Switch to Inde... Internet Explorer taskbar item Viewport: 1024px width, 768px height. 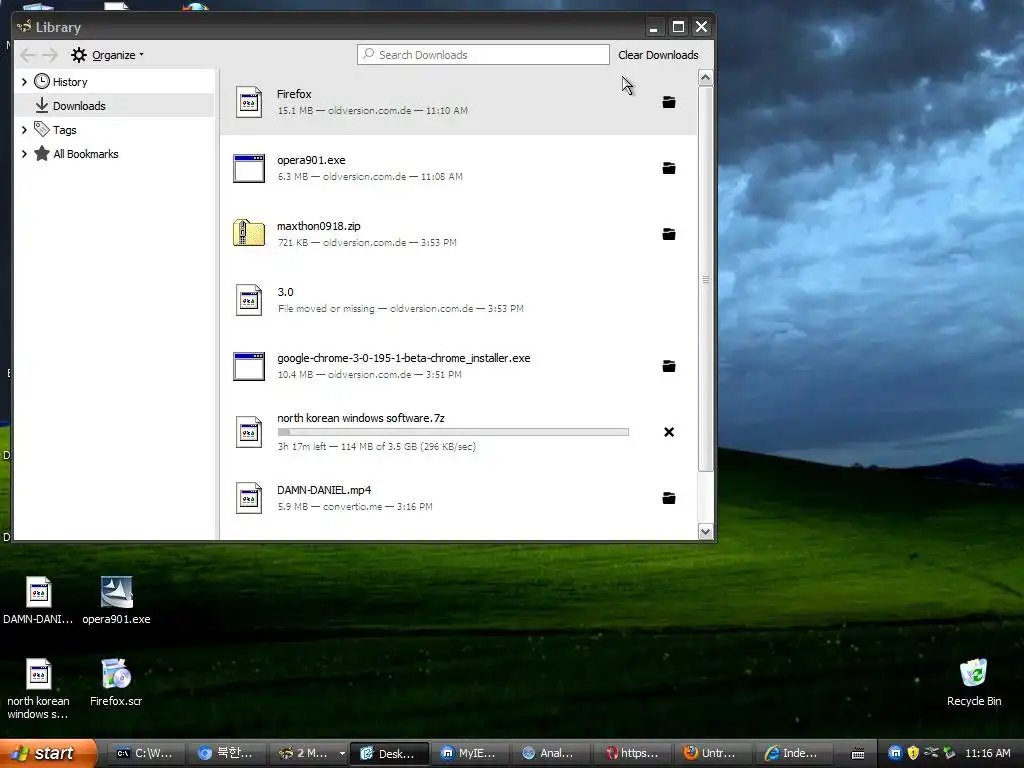click(x=793, y=753)
